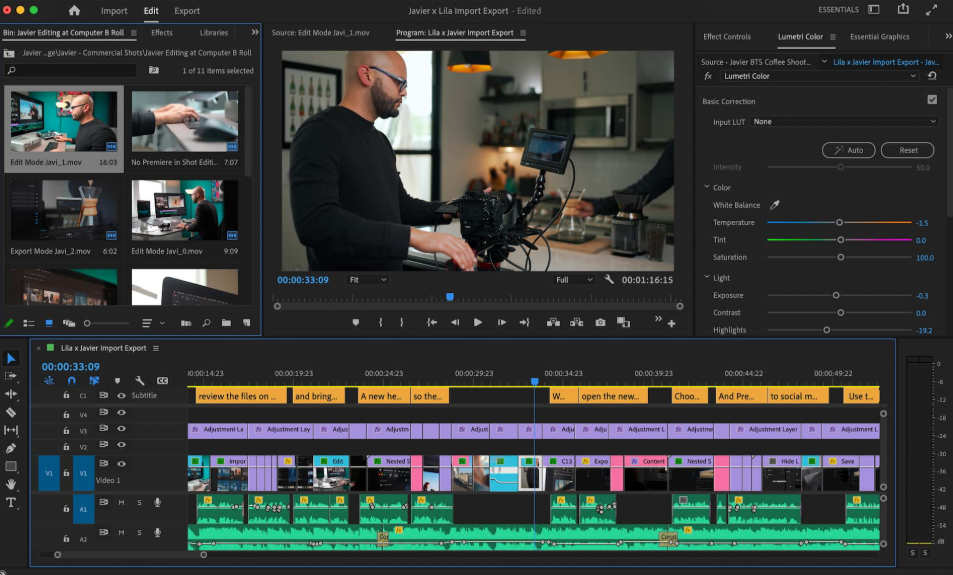Mute audio track A1
The height and width of the screenshot is (575, 953).
coord(121,502)
